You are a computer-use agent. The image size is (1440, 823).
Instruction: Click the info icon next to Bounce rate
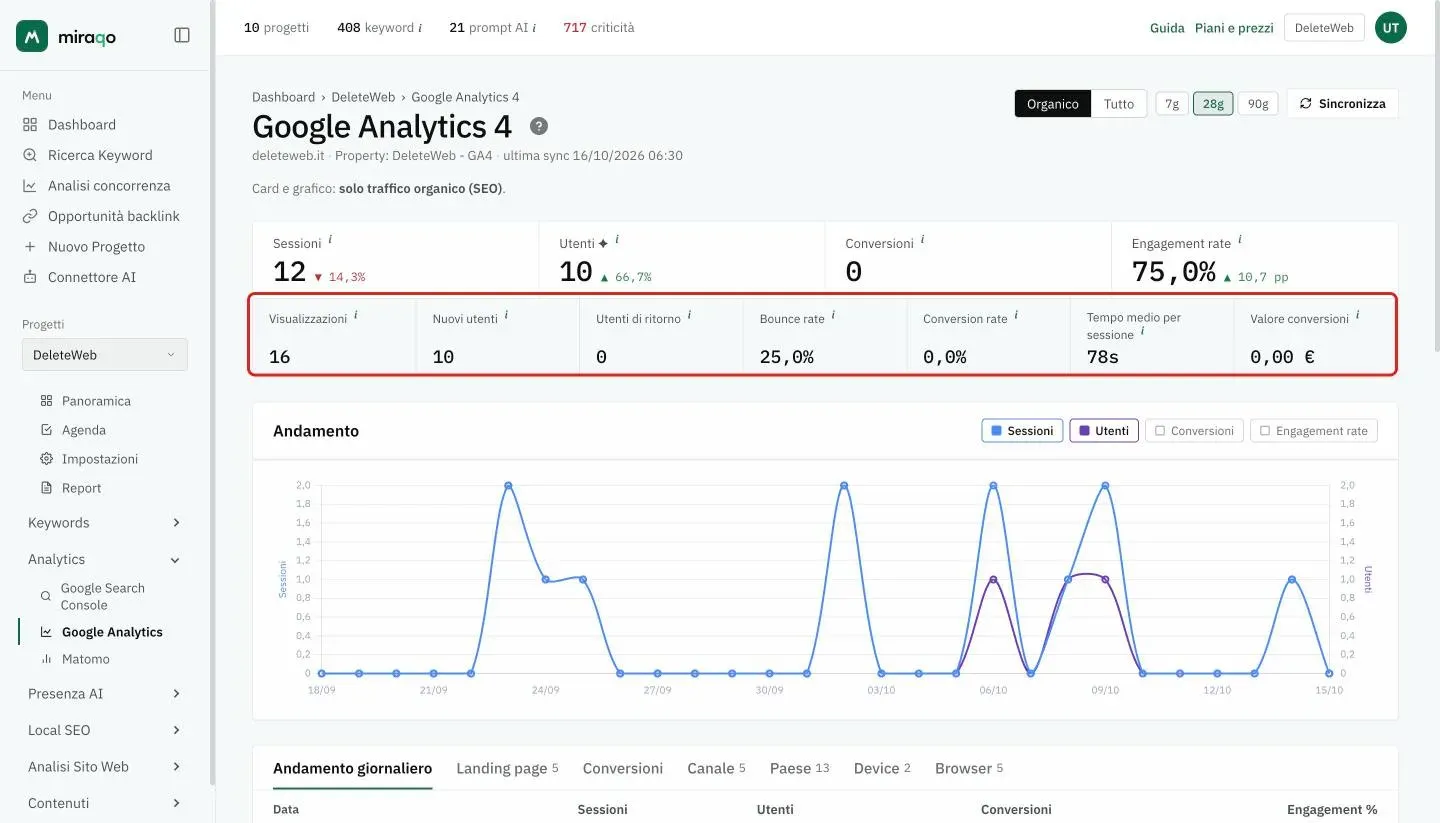(833, 316)
